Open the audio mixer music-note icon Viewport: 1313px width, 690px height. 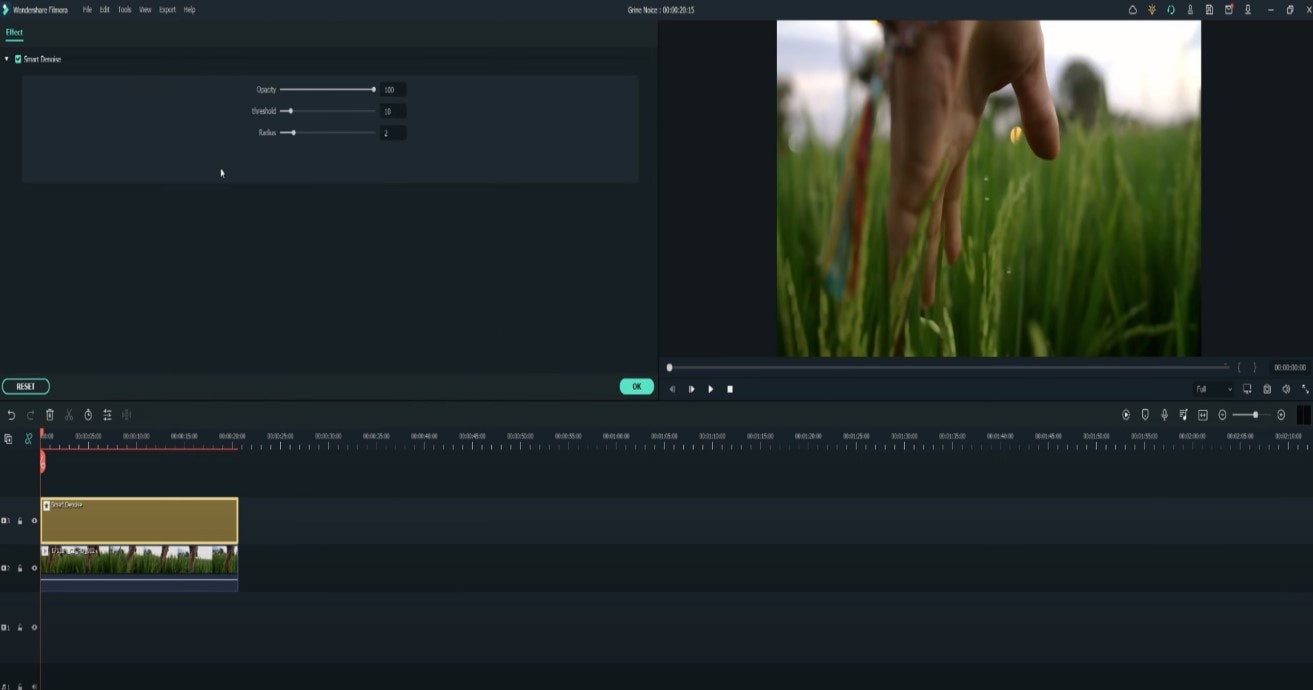pos(1183,415)
